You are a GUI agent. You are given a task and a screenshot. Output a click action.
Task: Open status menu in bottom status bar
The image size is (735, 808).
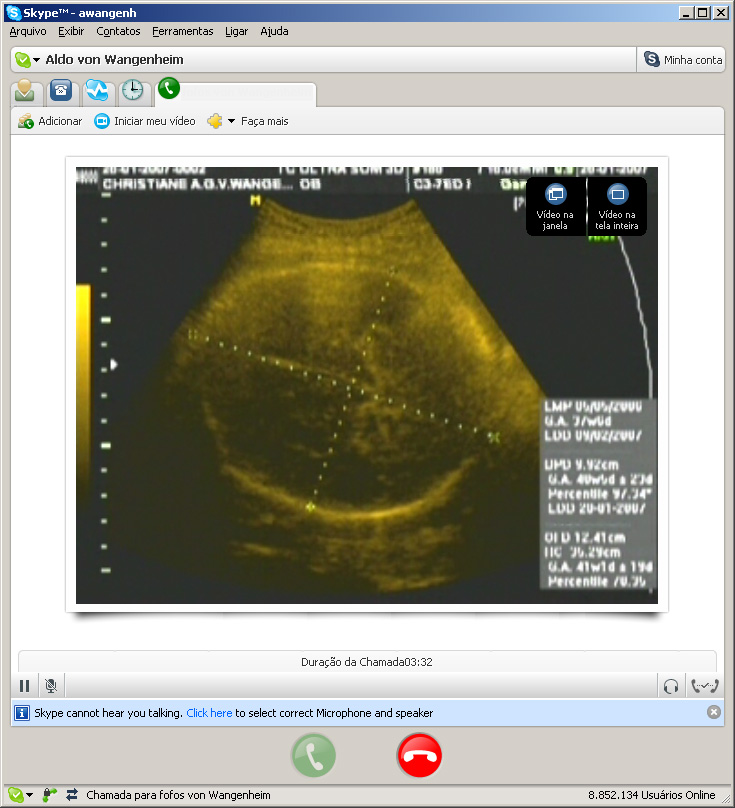click(20, 795)
